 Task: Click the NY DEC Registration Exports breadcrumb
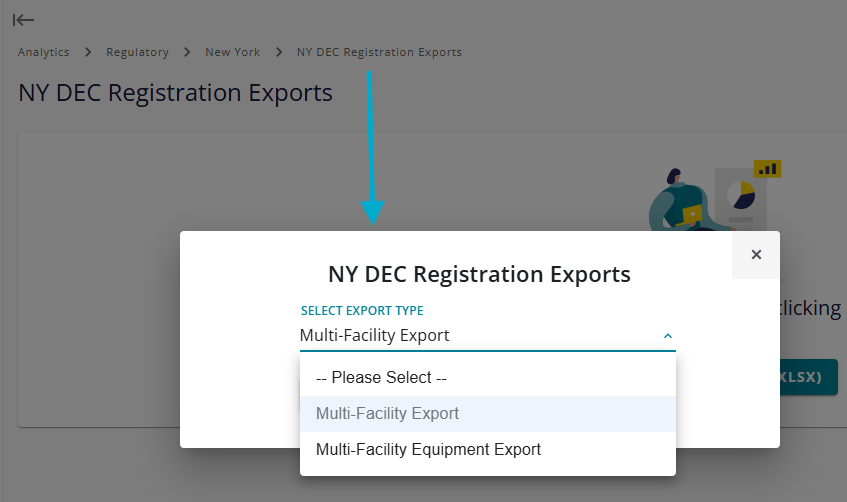[x=379, y=52]
